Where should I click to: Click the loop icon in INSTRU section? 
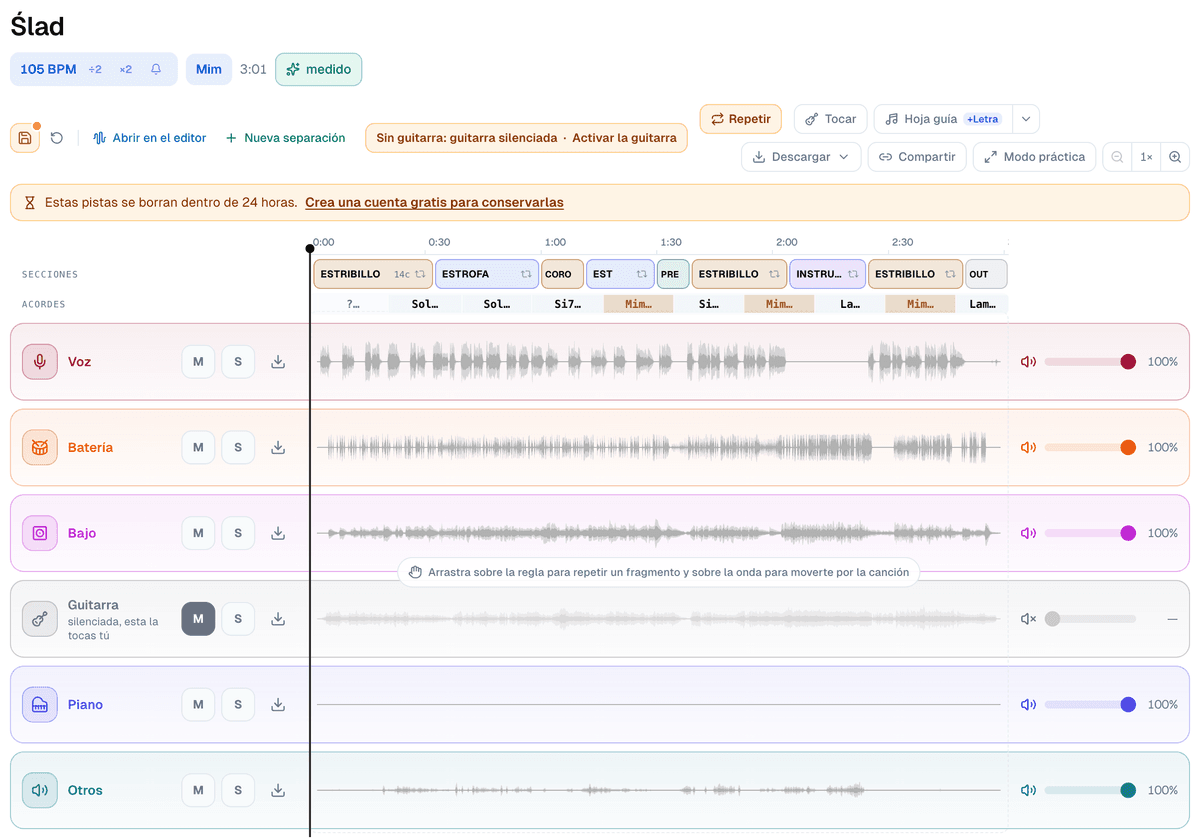click(853, 274)
